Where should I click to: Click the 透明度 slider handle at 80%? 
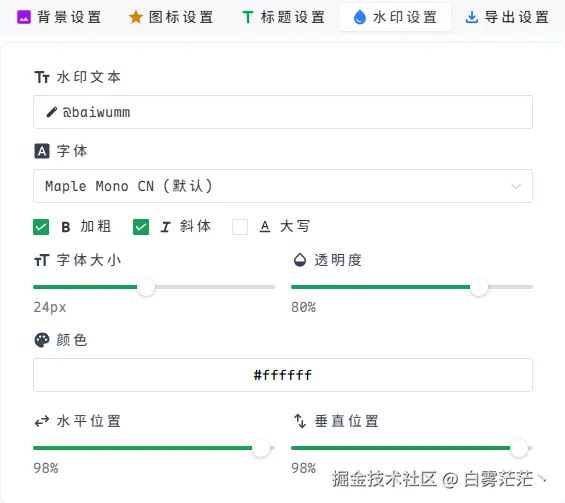pyautogui.click(x=479, y=287)
